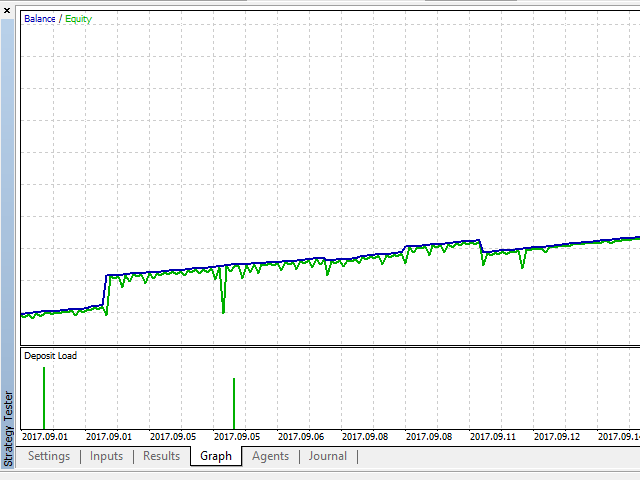Image resolution: width=640 pixels, height=480 pixels.
Task: Click the first 2017.09.08 date label
Action: click(x=365, y=436)
